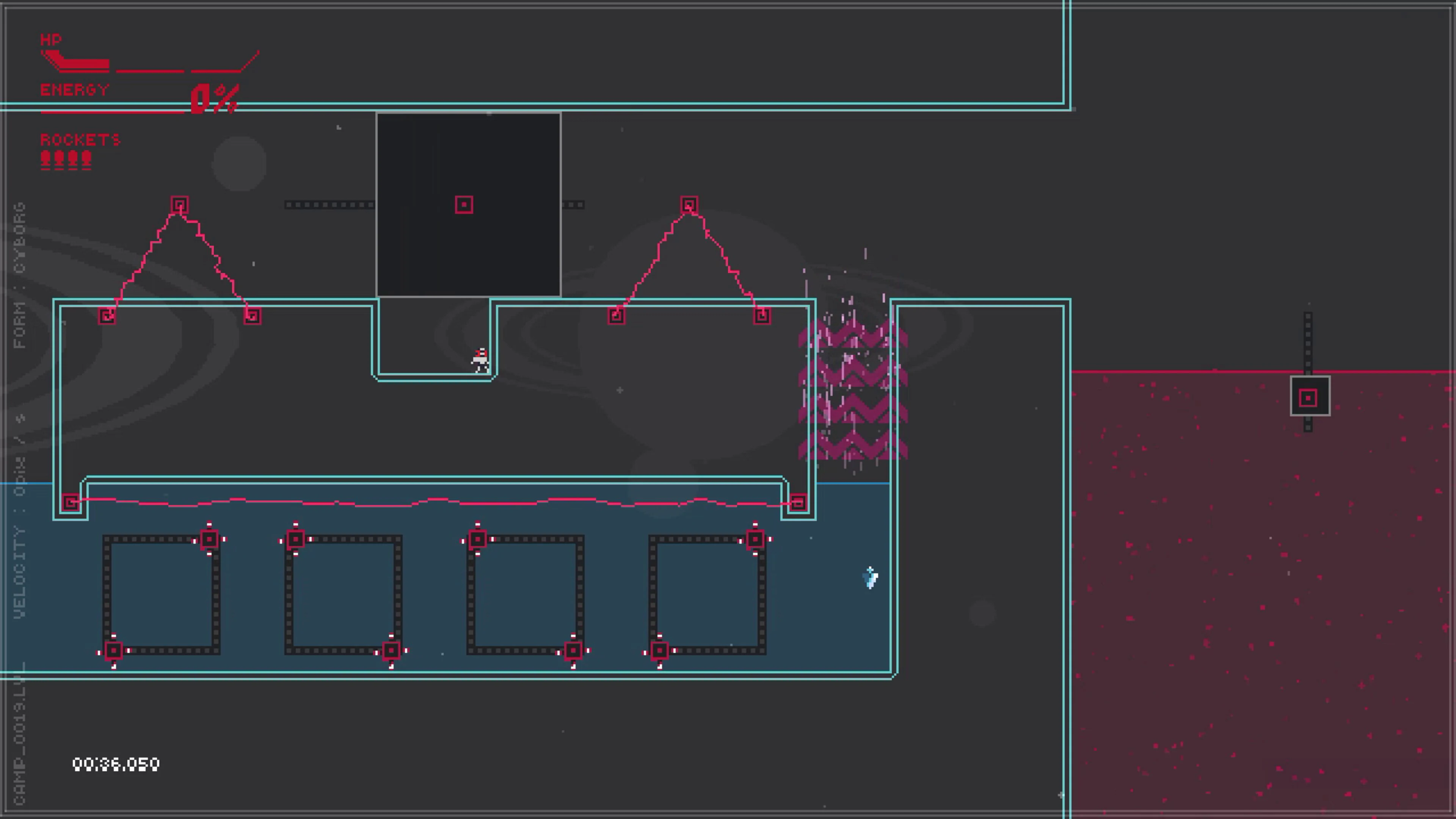Toggle the bottom-left mine of the rightmost underwater square
1456x819 pixels.
click(x=659, y=651)
